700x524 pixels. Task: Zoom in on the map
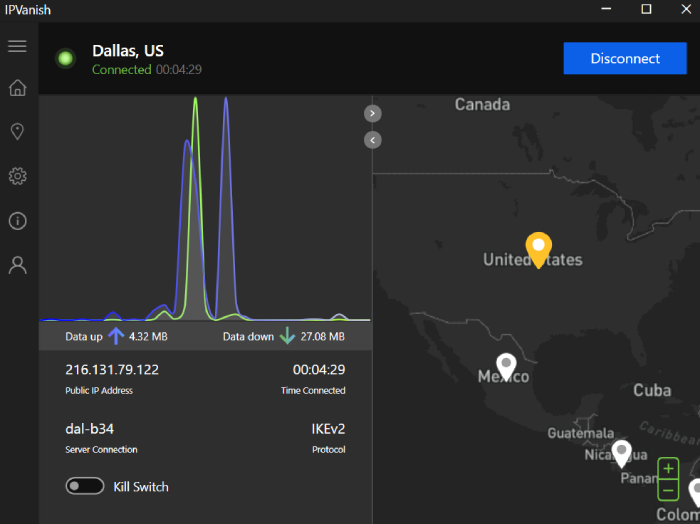click(x=668, y=469)
